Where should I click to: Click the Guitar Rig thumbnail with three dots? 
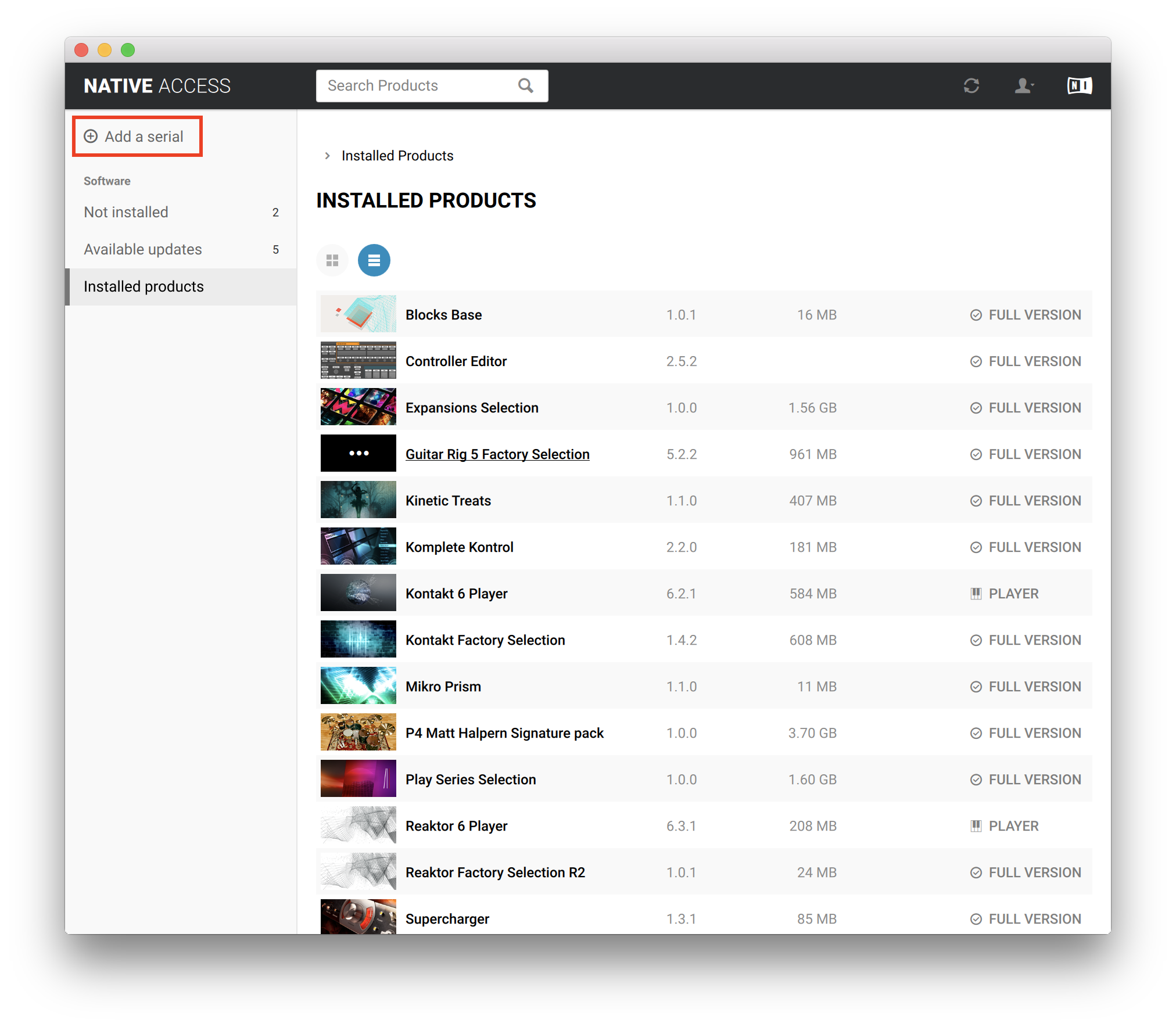(x=358, y=453)
